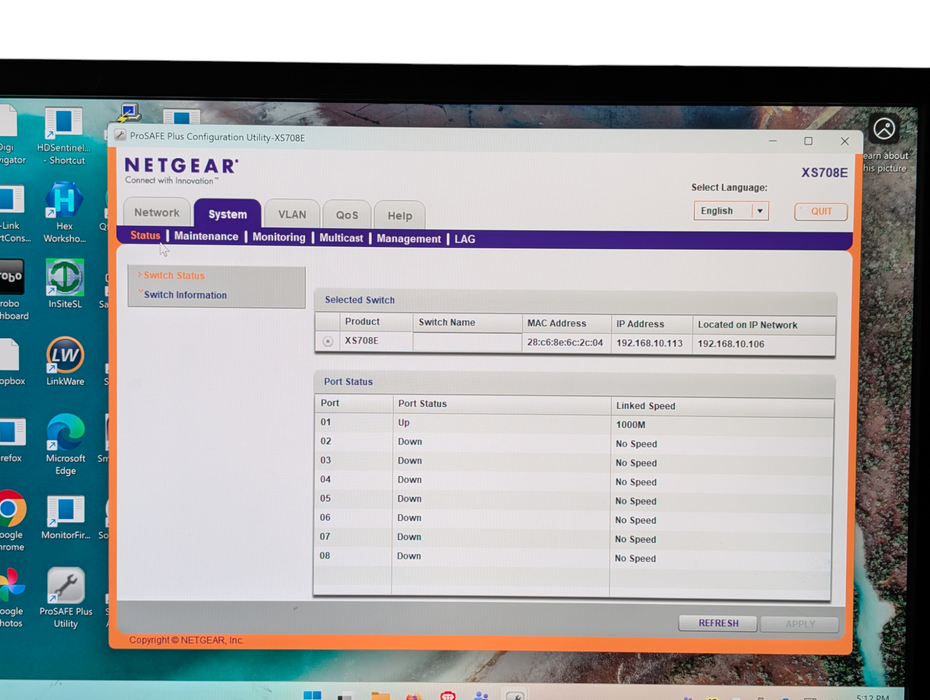Click the Switch Name field
930x700 pixels.
(467, 342)
